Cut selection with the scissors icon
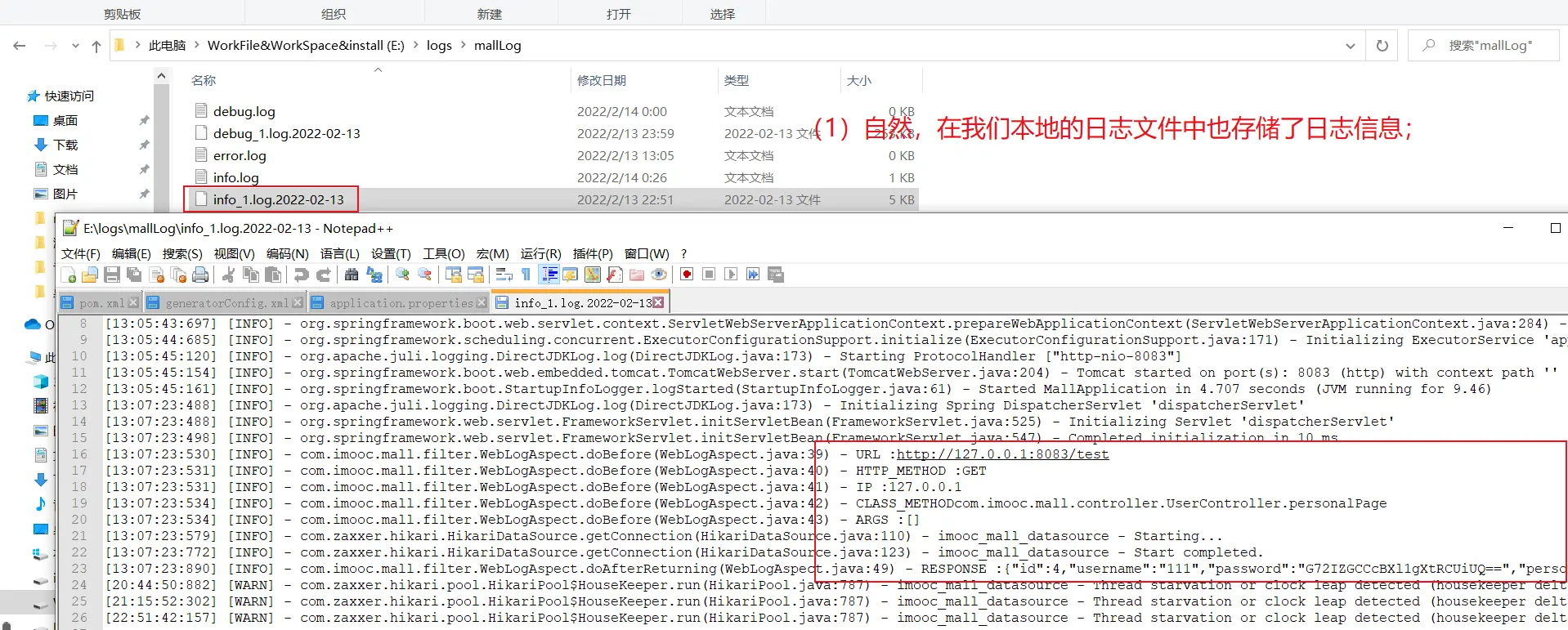Image resolution: width=1568 pixels, height=630 pixels. pos(229,275)
